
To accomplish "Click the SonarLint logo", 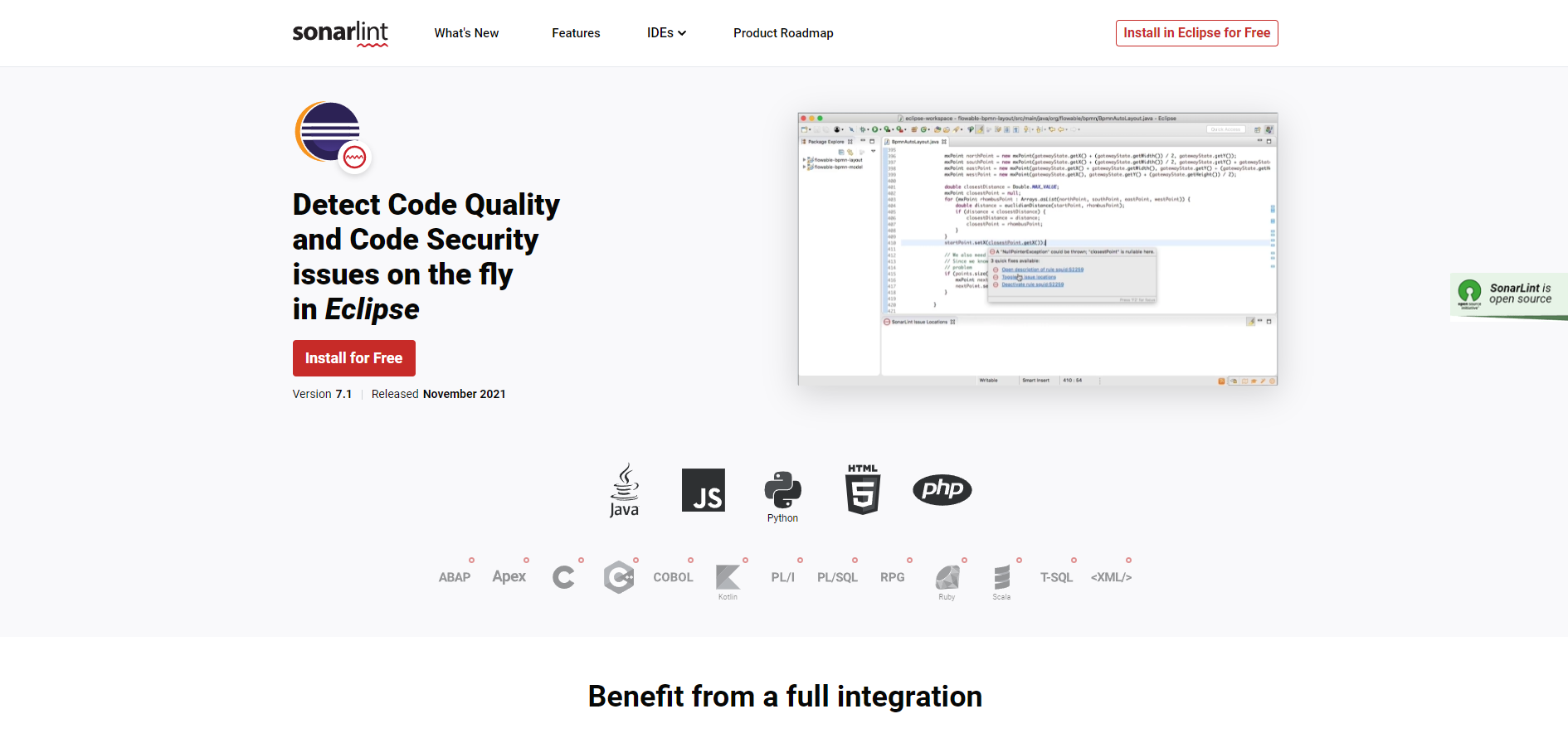I will point(340,33).
